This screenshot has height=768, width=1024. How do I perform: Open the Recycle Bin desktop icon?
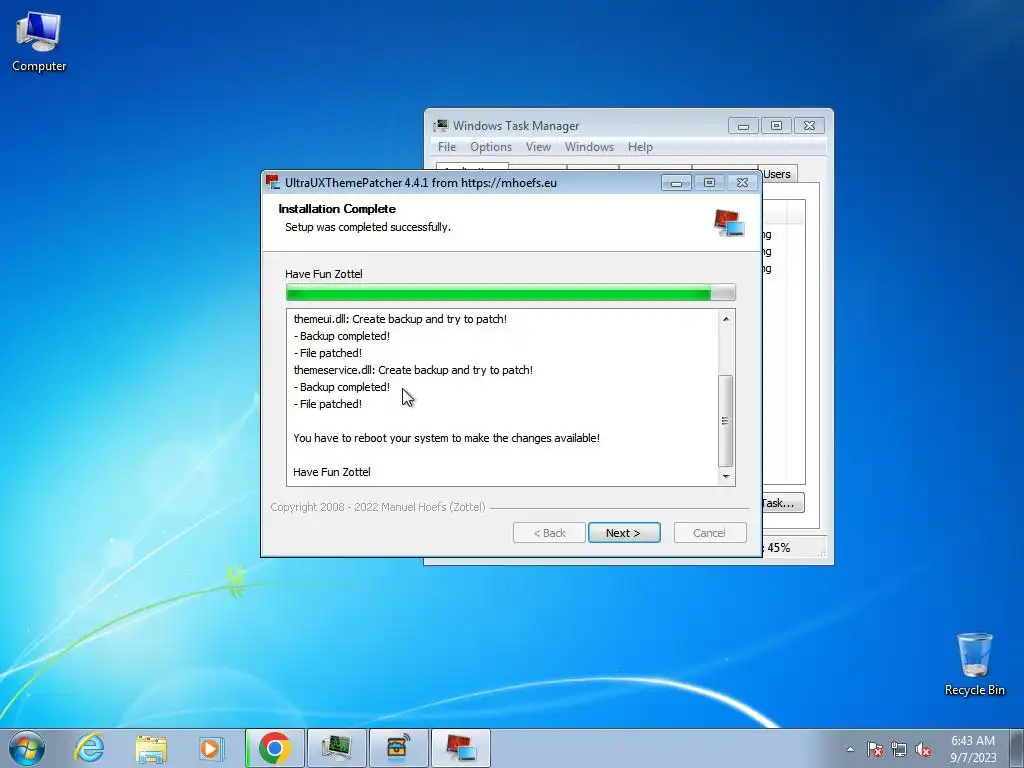tap(974, 664)
